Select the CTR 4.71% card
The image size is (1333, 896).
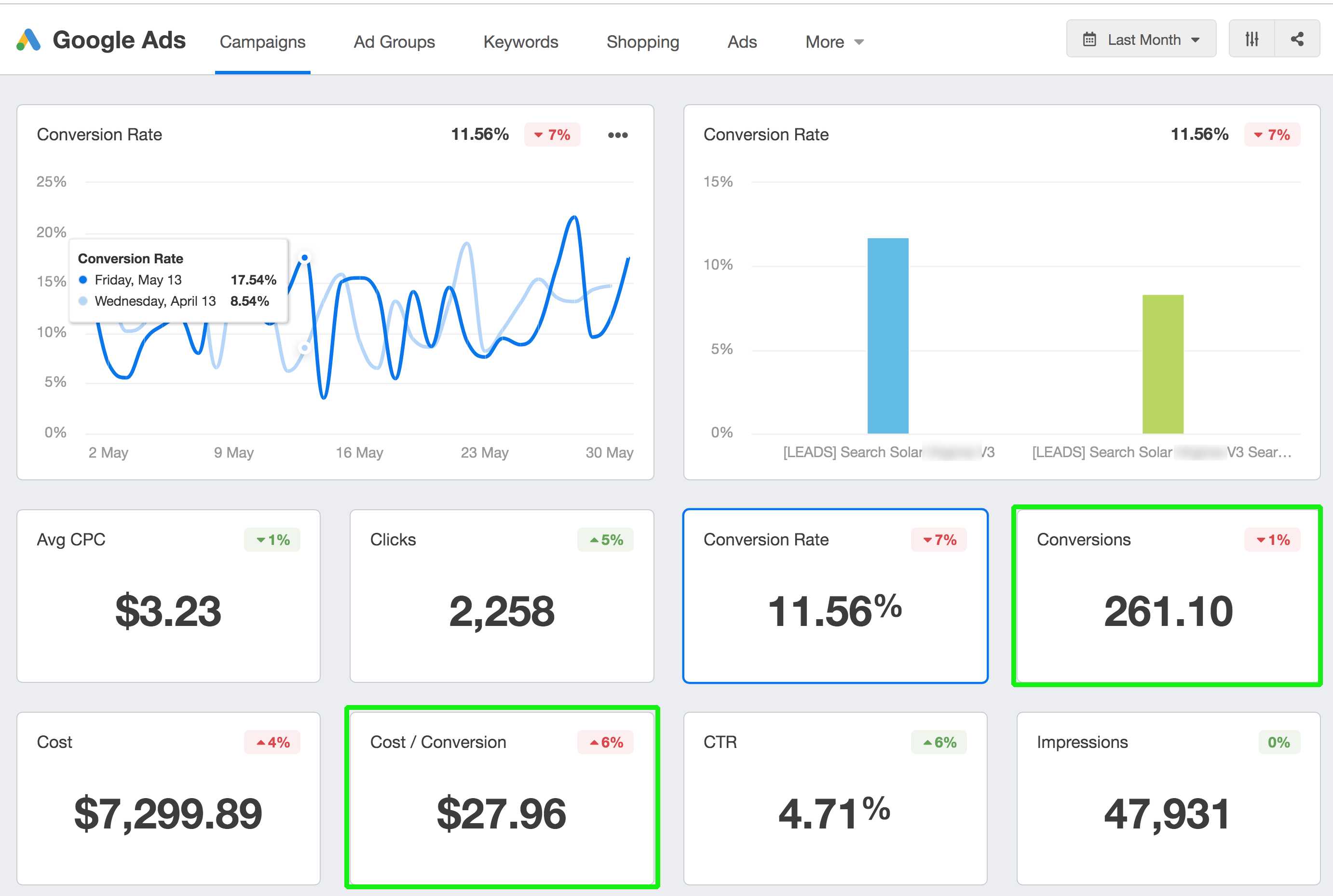point(835,798)
